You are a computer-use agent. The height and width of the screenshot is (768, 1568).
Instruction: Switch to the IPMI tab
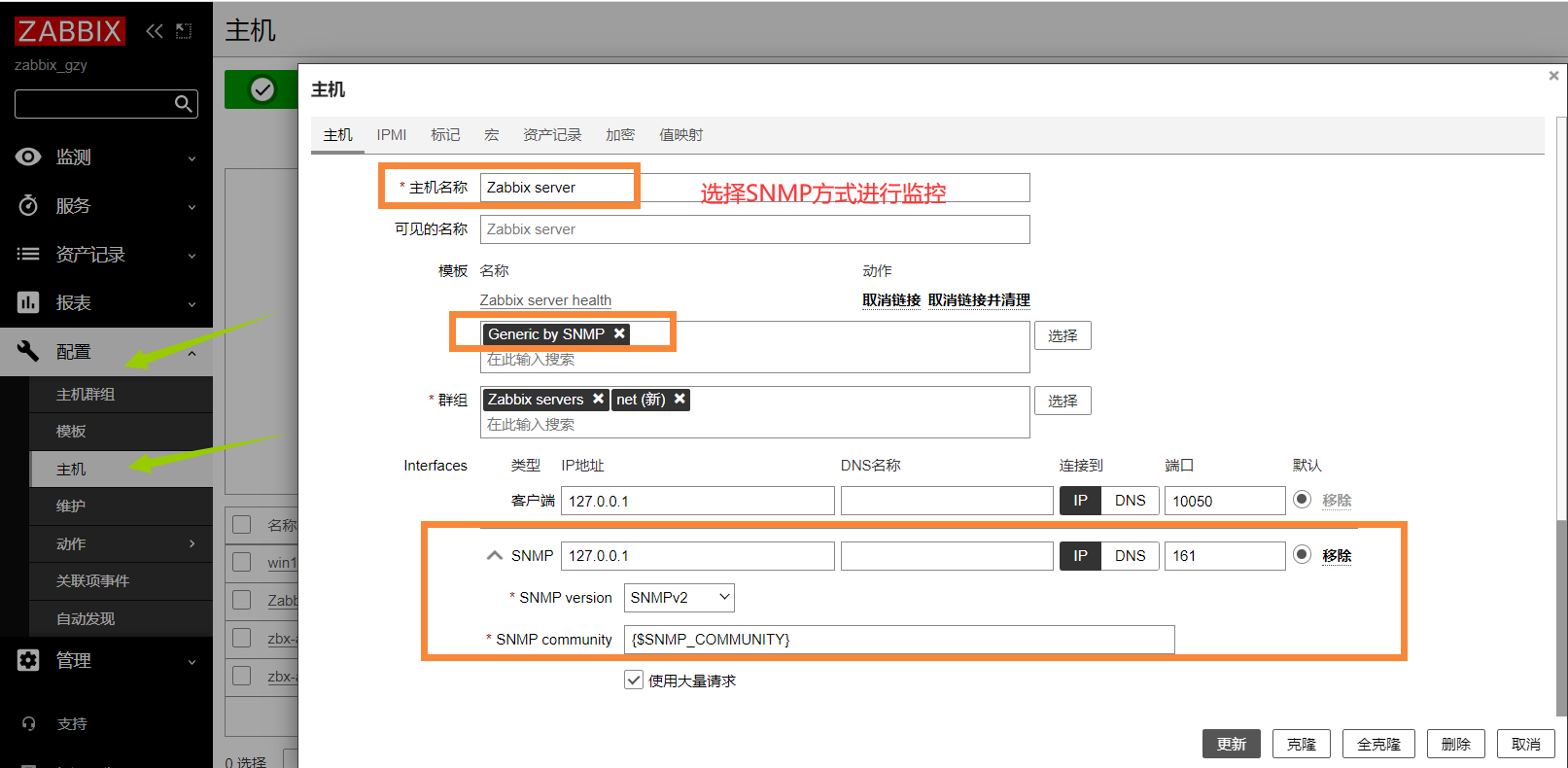pyautogui.click(x=392, y=135)
